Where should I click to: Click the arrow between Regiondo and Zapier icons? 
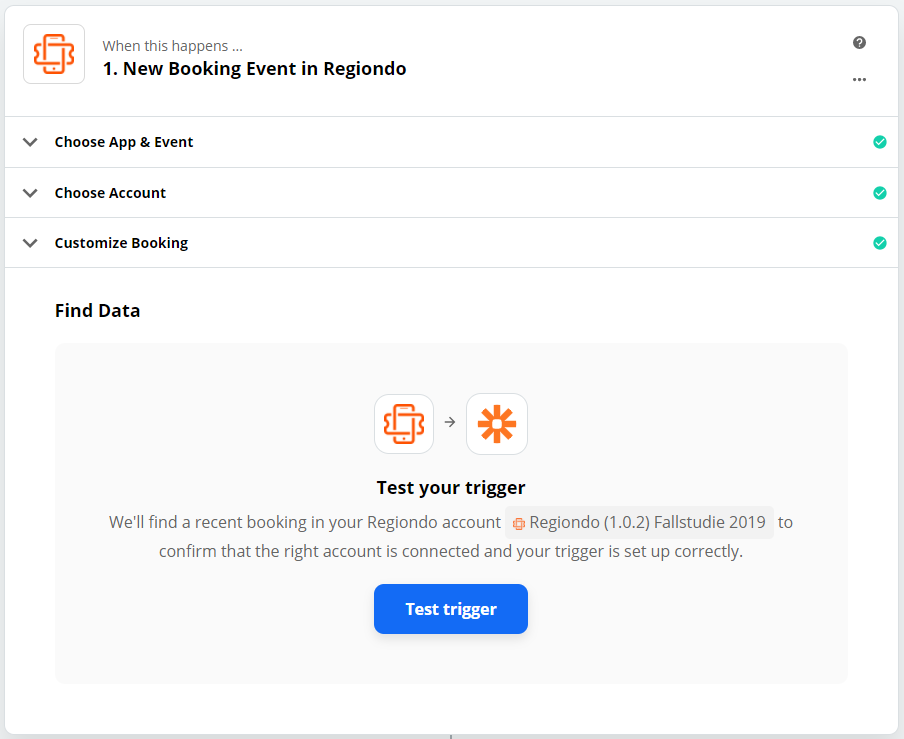tap(450, 423)
